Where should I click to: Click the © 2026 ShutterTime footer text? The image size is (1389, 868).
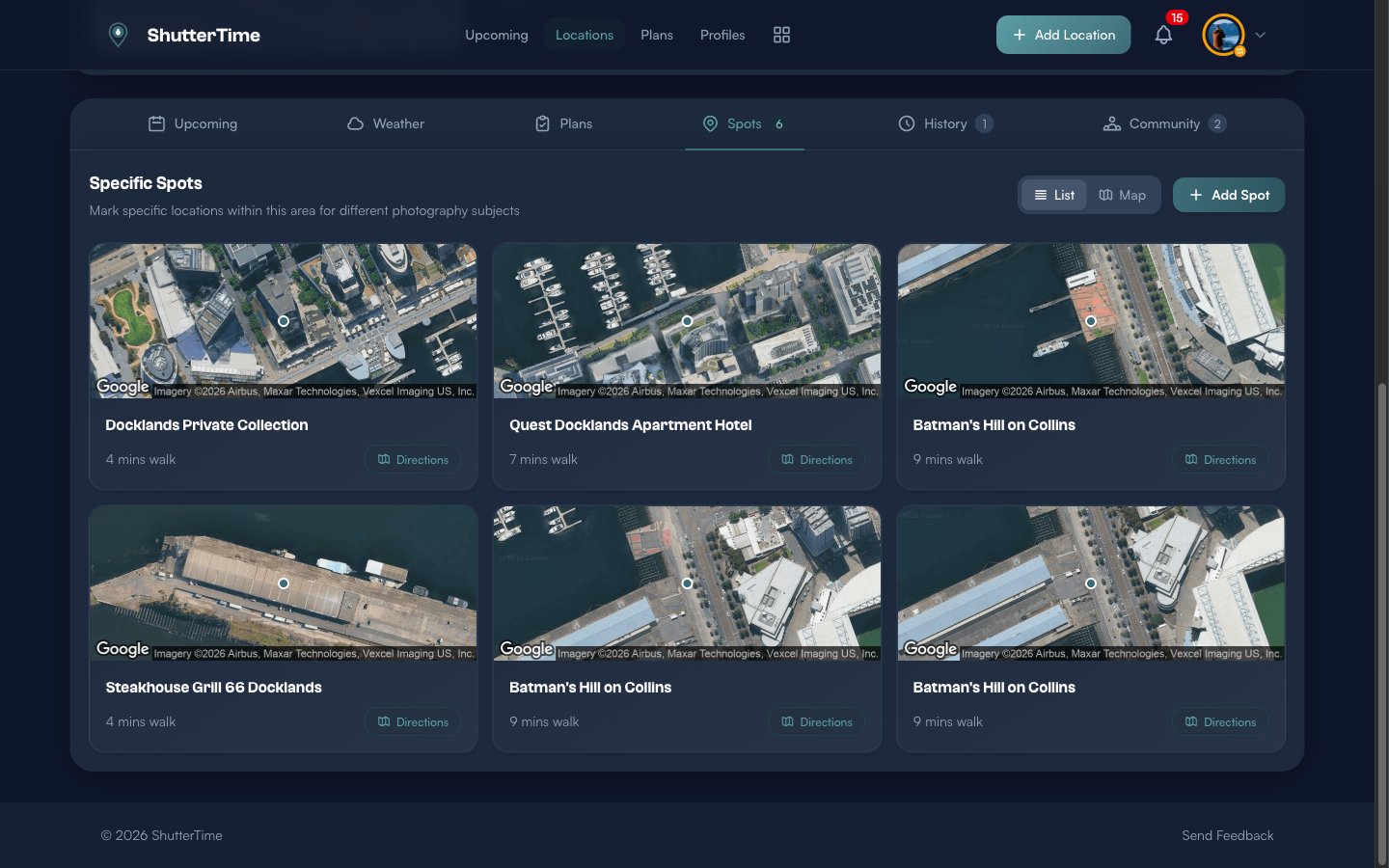pyautogui.click(x=162, y=835)
